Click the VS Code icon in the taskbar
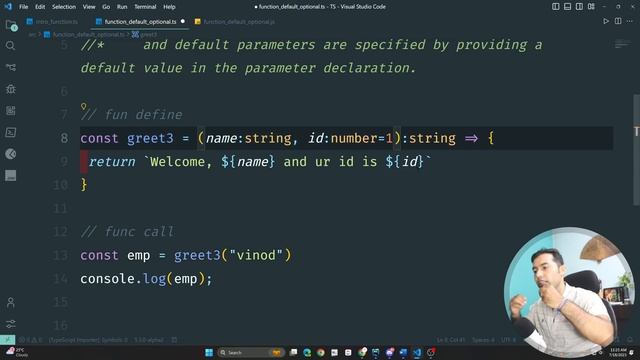The width and height of the screenshot is (640, 360). 417,352
